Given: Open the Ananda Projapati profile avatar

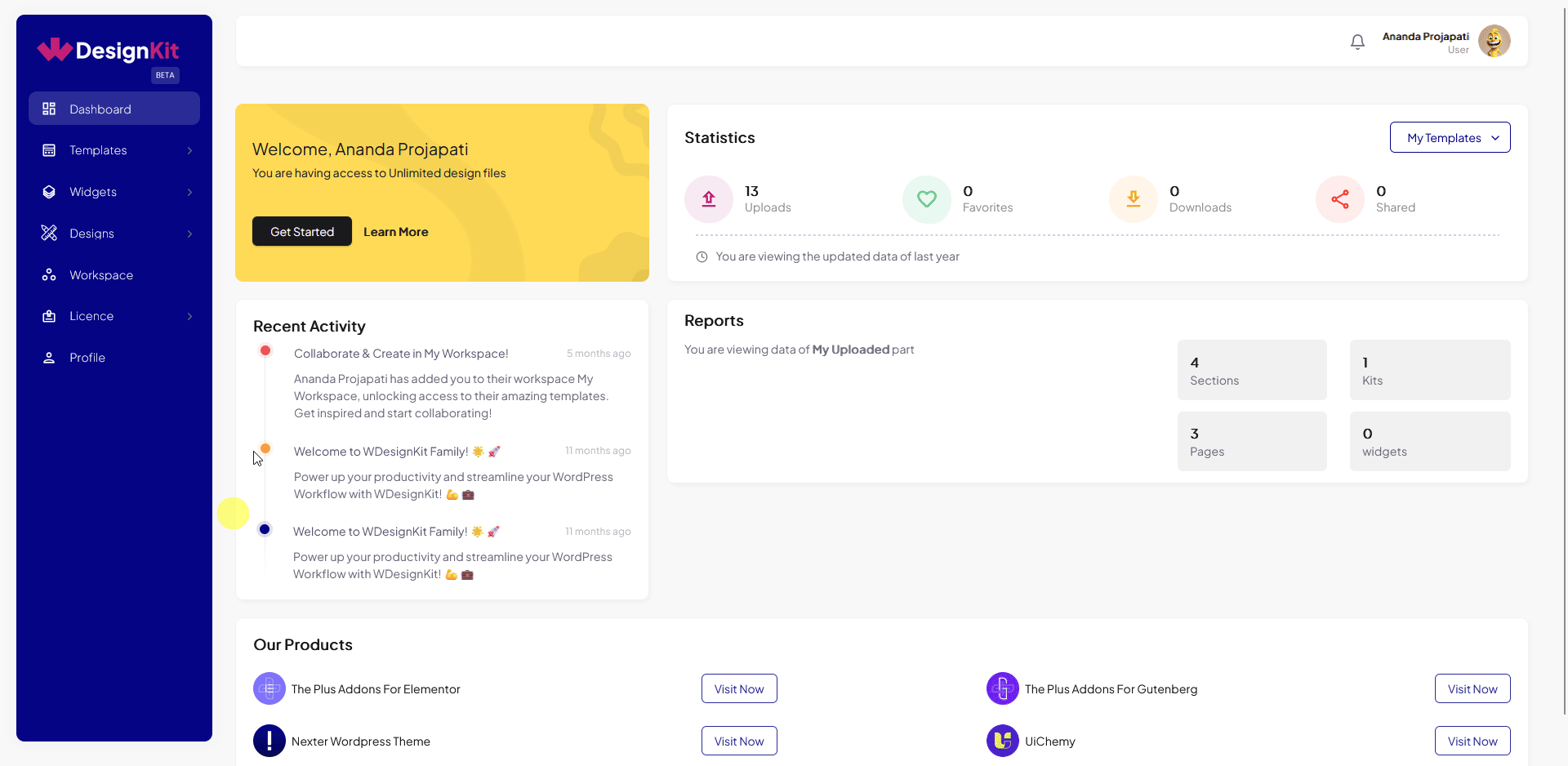Looking at the screenshot, I should [1493, 41].
